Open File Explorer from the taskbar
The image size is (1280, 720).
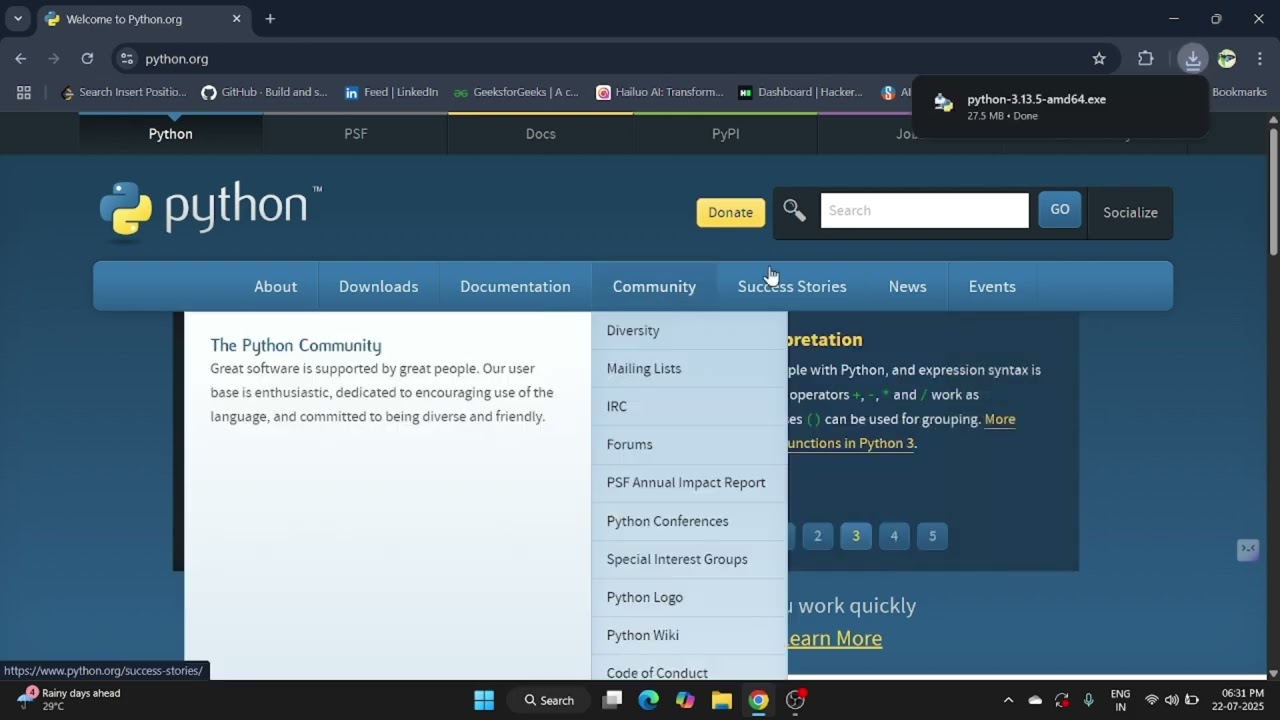pyautogui.click(x=722, y=700)
